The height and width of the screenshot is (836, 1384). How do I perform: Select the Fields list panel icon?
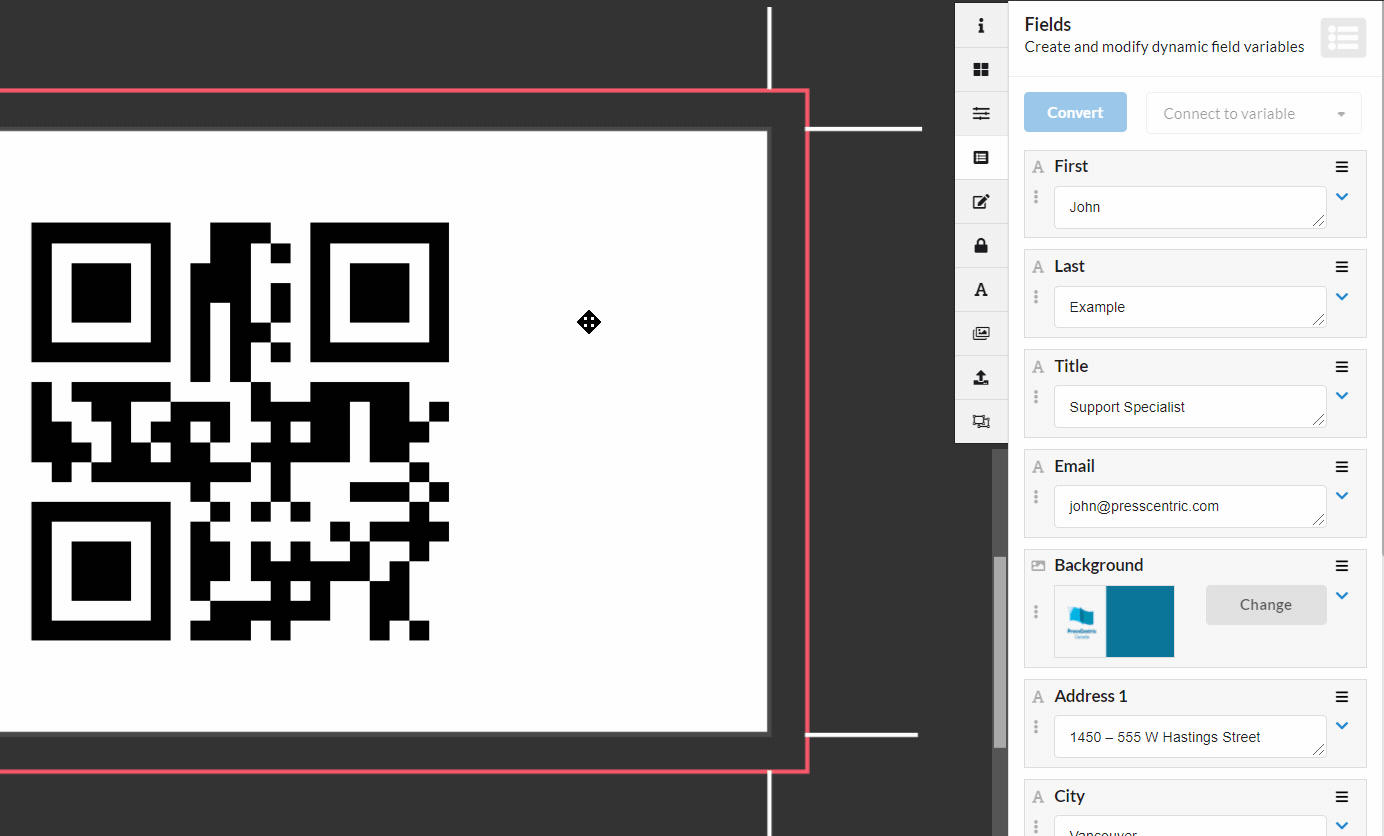[981, 157]
